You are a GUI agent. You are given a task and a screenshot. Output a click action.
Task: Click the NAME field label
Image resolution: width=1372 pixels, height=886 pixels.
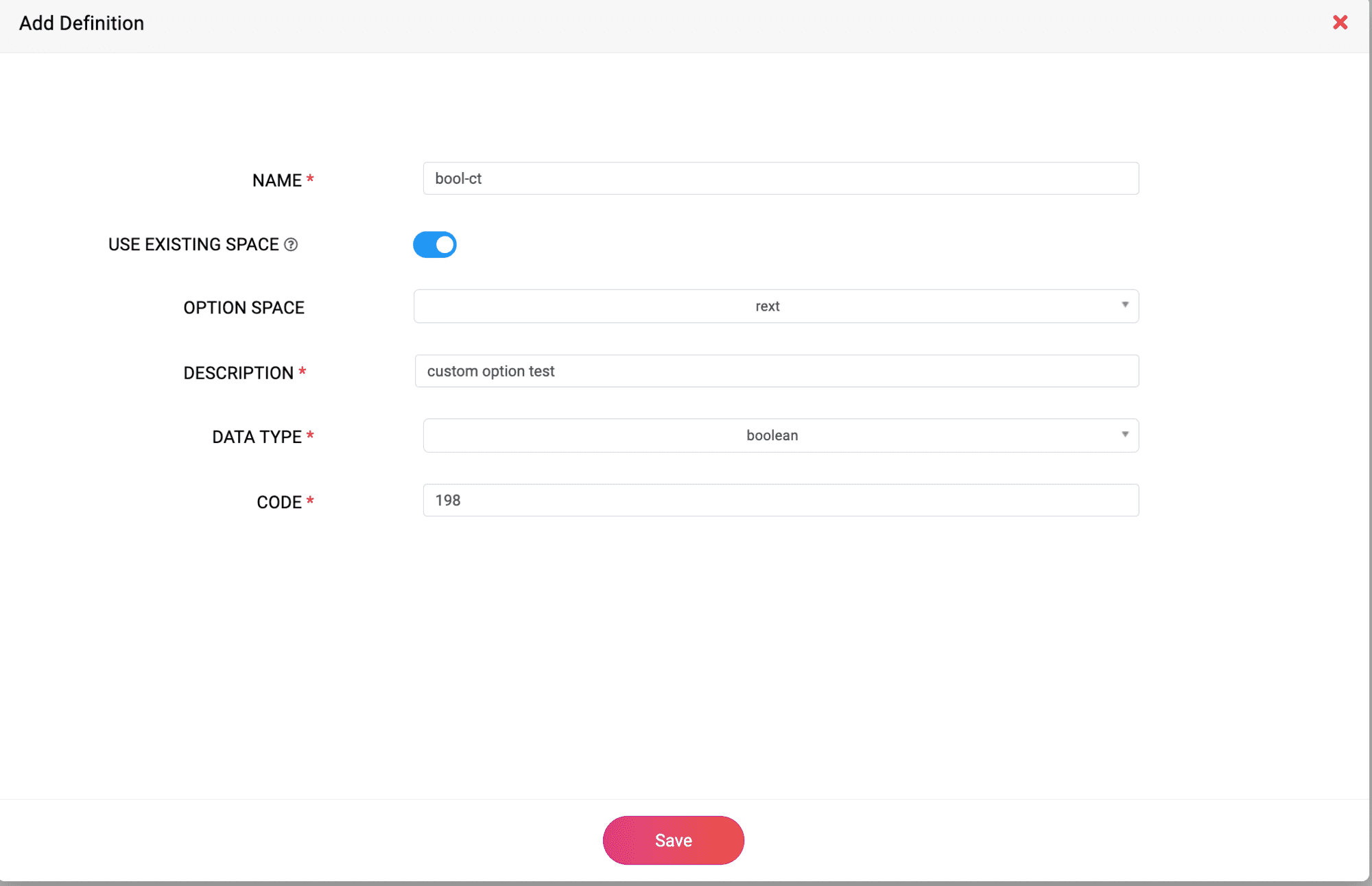(x=276, y=180)
